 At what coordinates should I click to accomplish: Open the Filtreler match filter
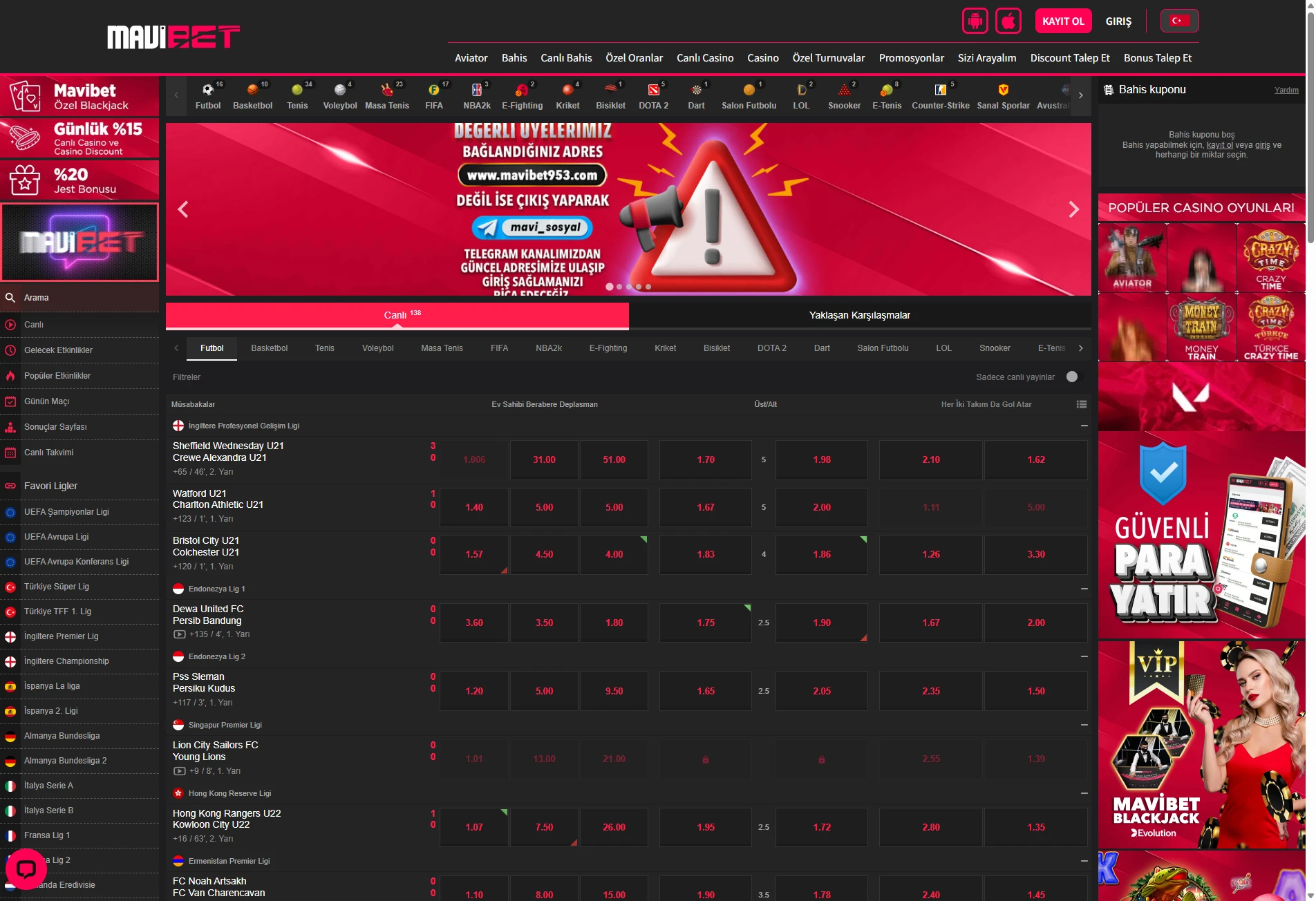tap(187, 377)
